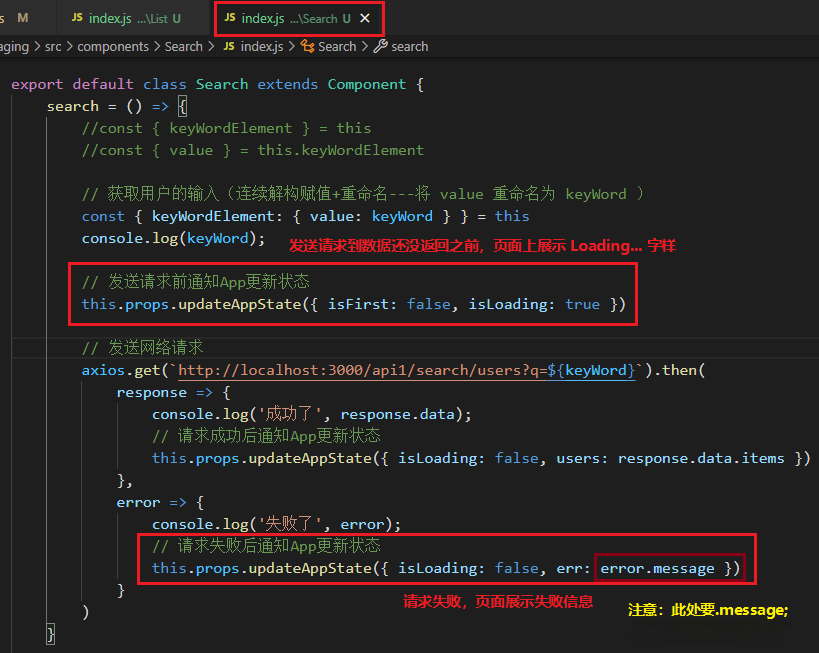The image size is (819, 653).
Task: Open the Search class breadcrumb
Action: (x=337, y=46)
